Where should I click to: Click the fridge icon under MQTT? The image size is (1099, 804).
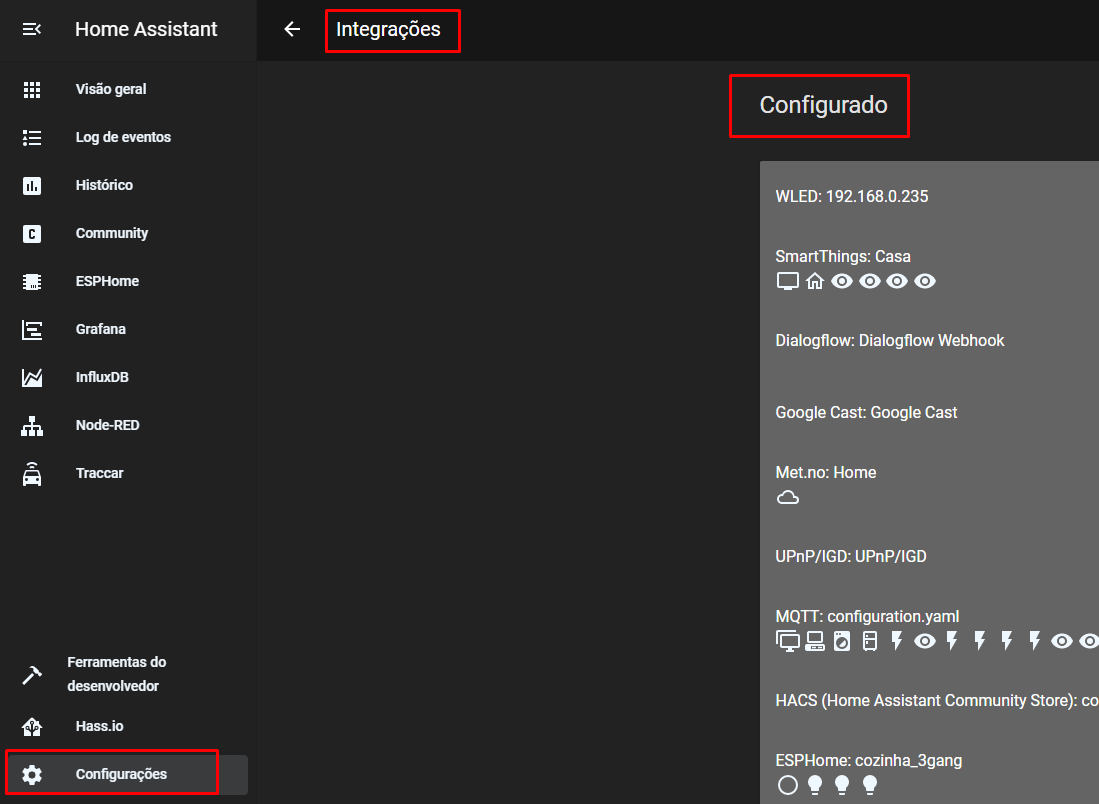tap(870, 641)
